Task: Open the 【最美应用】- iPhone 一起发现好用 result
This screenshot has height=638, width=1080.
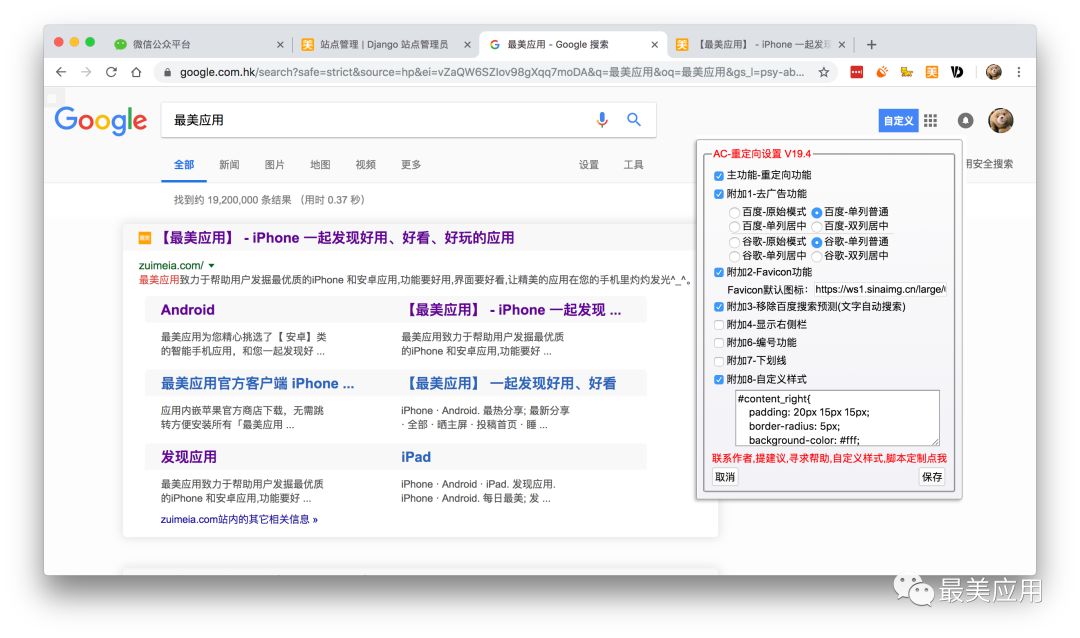Action: (337, 238)
